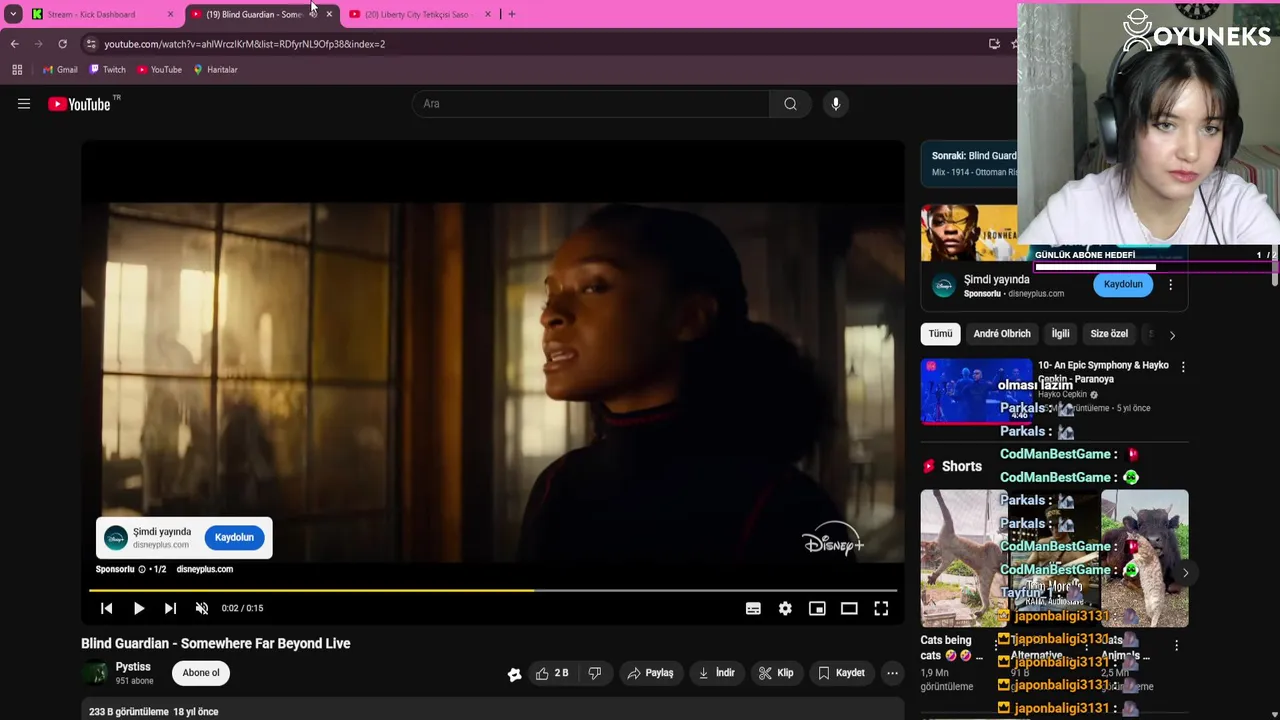The height and width of the screenshot is (720, 1280).
Task: Open An Epic Symphony & Hayko video thumbnail
Action: tap(975, 390)
